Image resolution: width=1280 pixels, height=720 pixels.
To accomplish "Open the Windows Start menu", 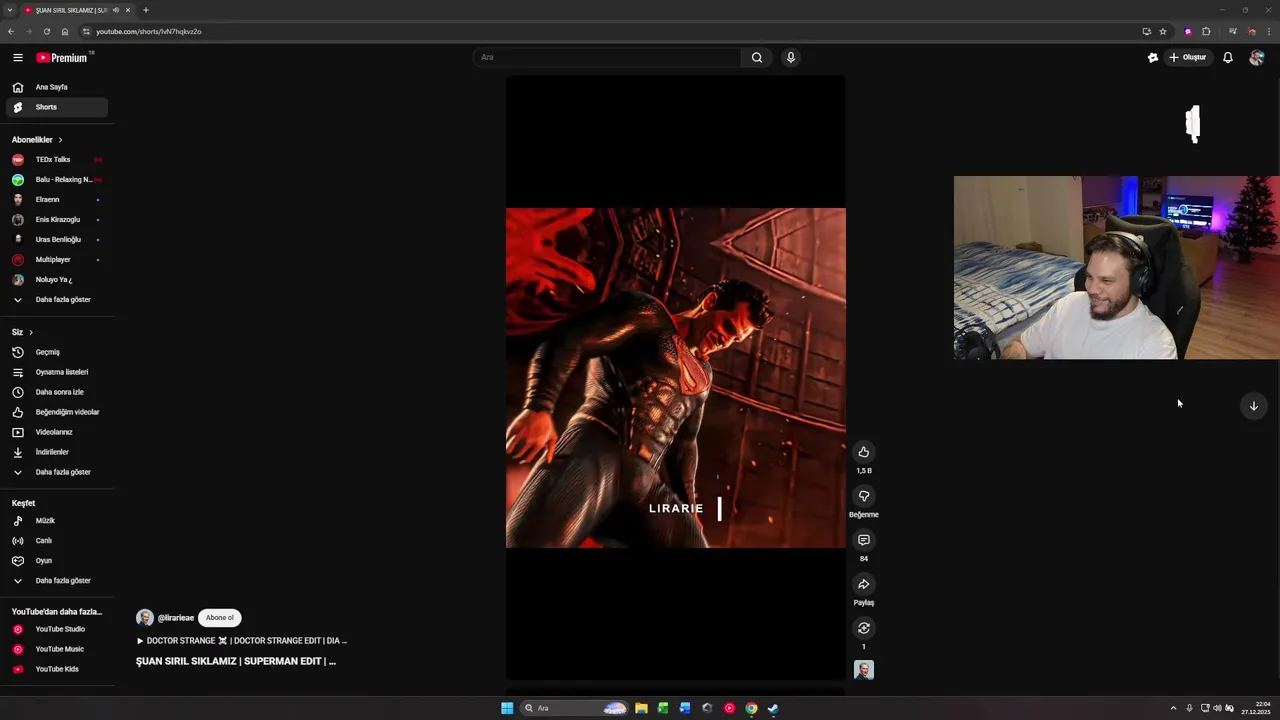I will pyautogui.click(x=507, y=708).
